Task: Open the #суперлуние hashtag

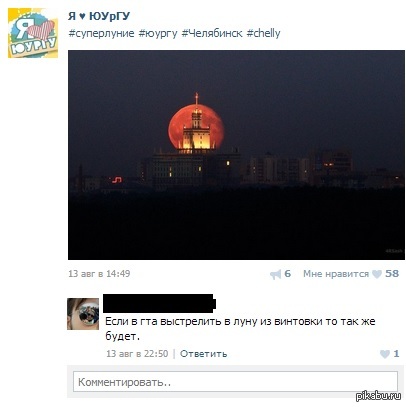Action: pos(101,33)
